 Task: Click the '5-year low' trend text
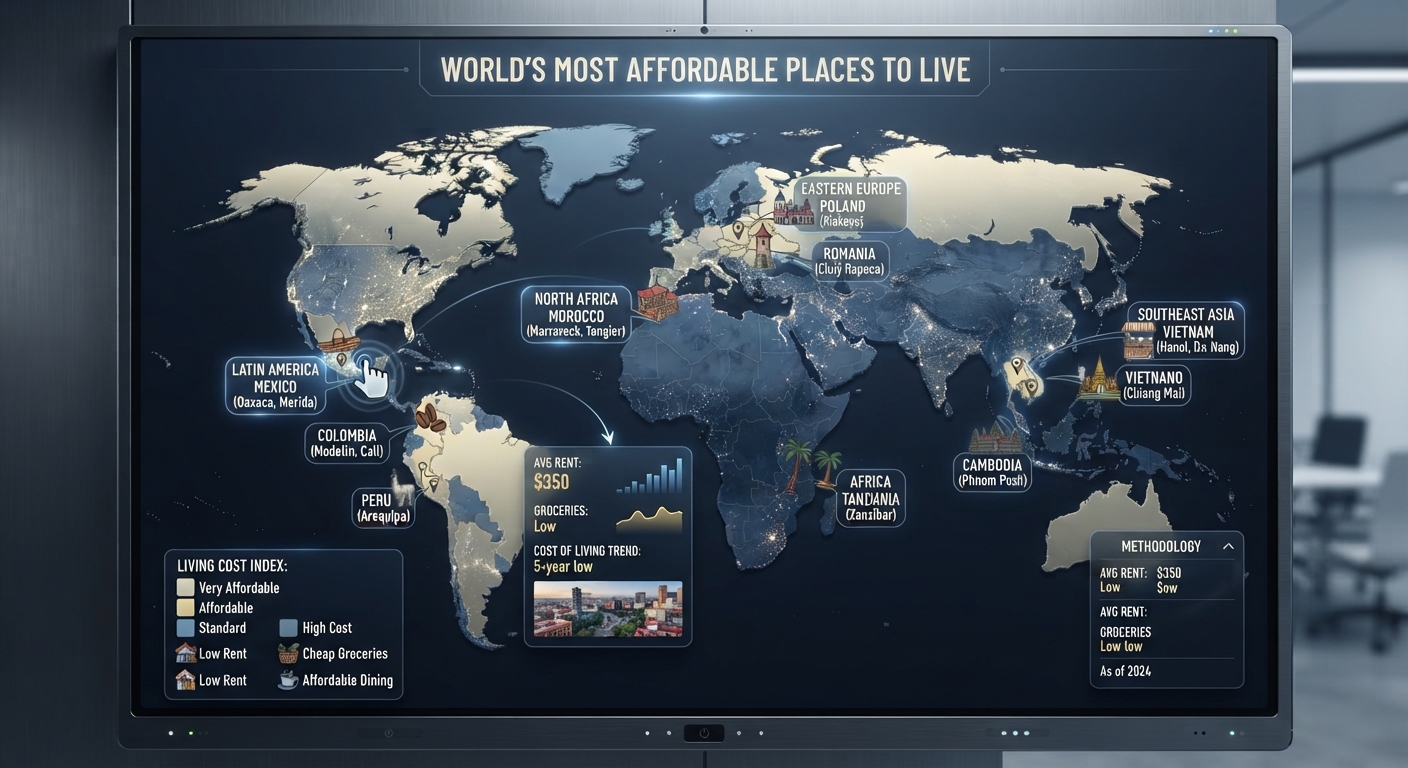pos(563,567)
